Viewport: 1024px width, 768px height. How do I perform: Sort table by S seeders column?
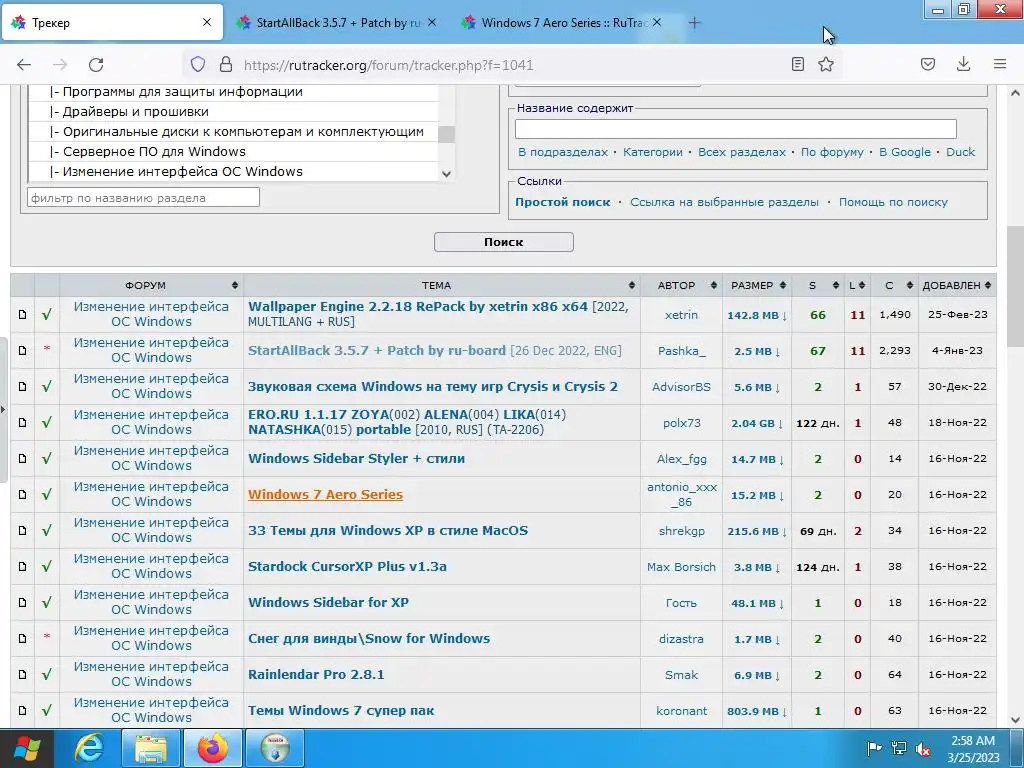818,285
